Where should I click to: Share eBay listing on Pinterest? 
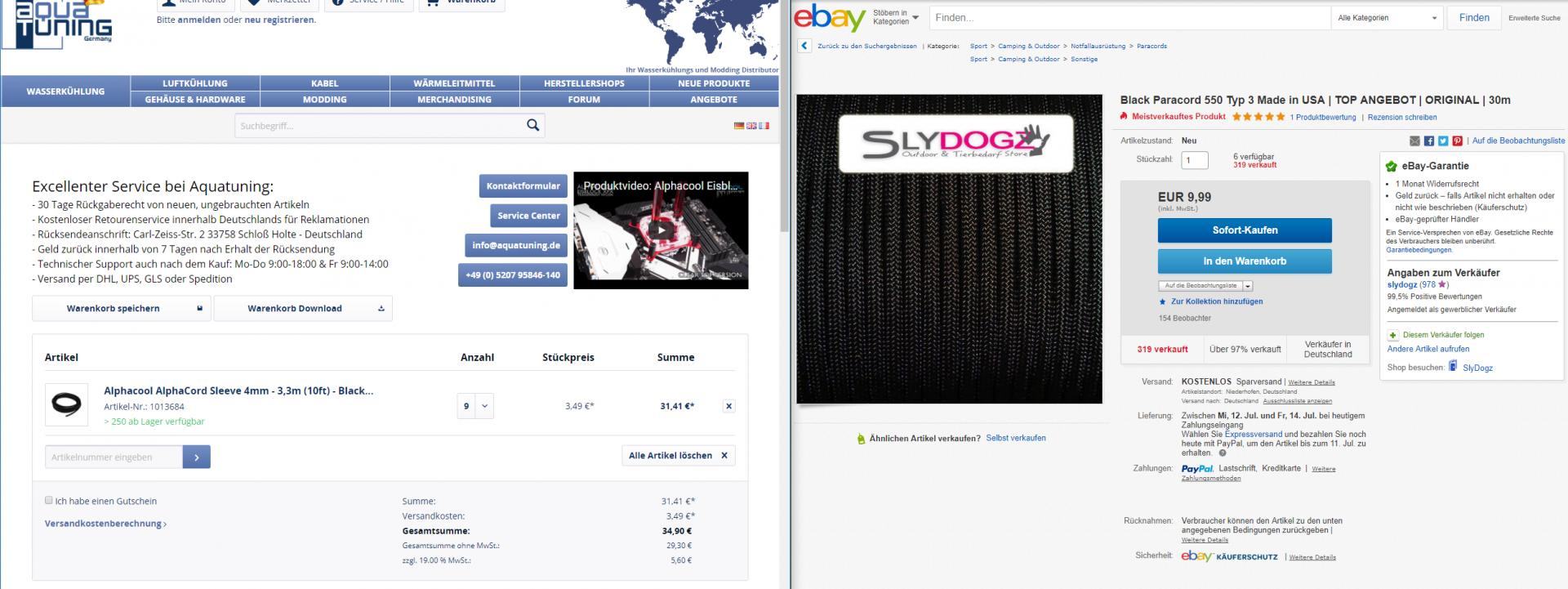point(1457,141)
